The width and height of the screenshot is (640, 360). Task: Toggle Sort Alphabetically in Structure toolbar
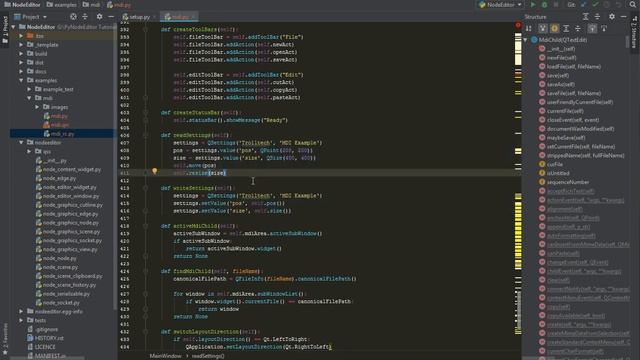(x=529, y=29)
